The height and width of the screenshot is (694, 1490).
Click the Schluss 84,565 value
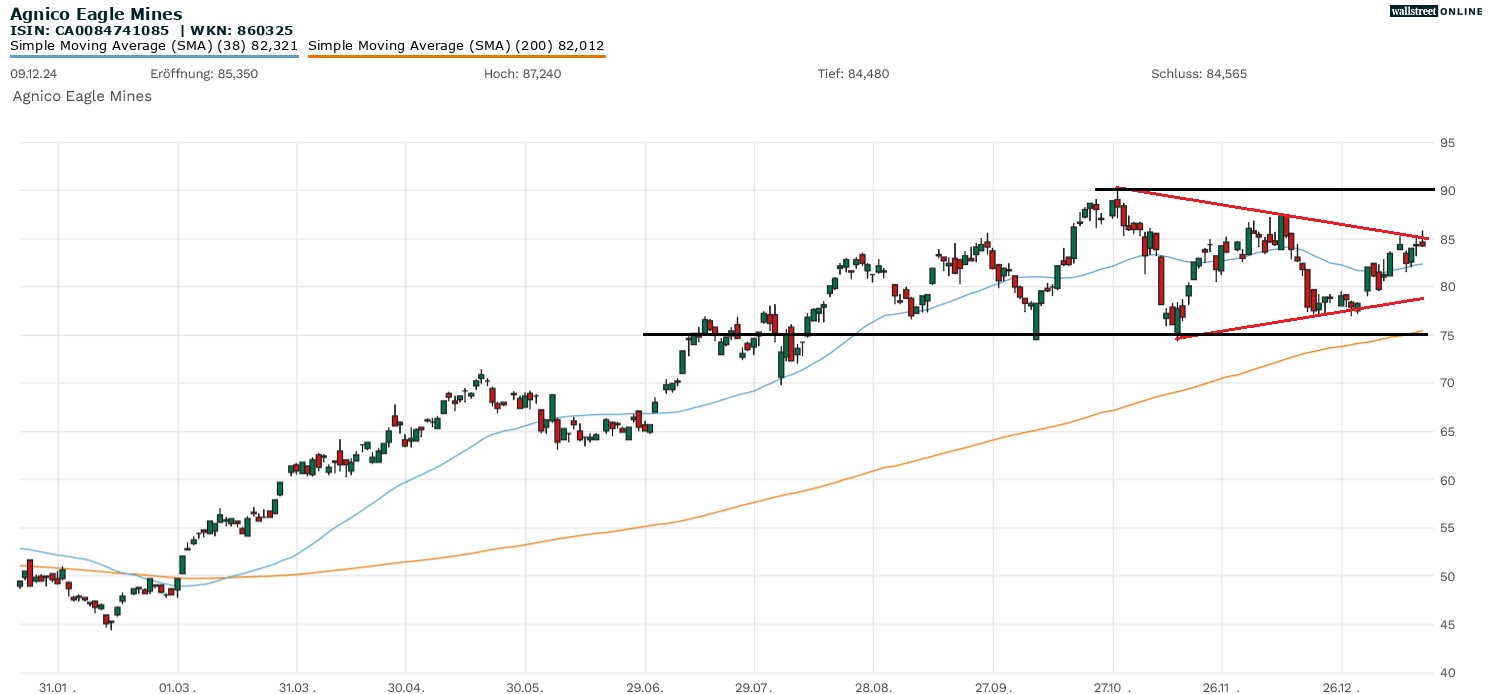1199,74
